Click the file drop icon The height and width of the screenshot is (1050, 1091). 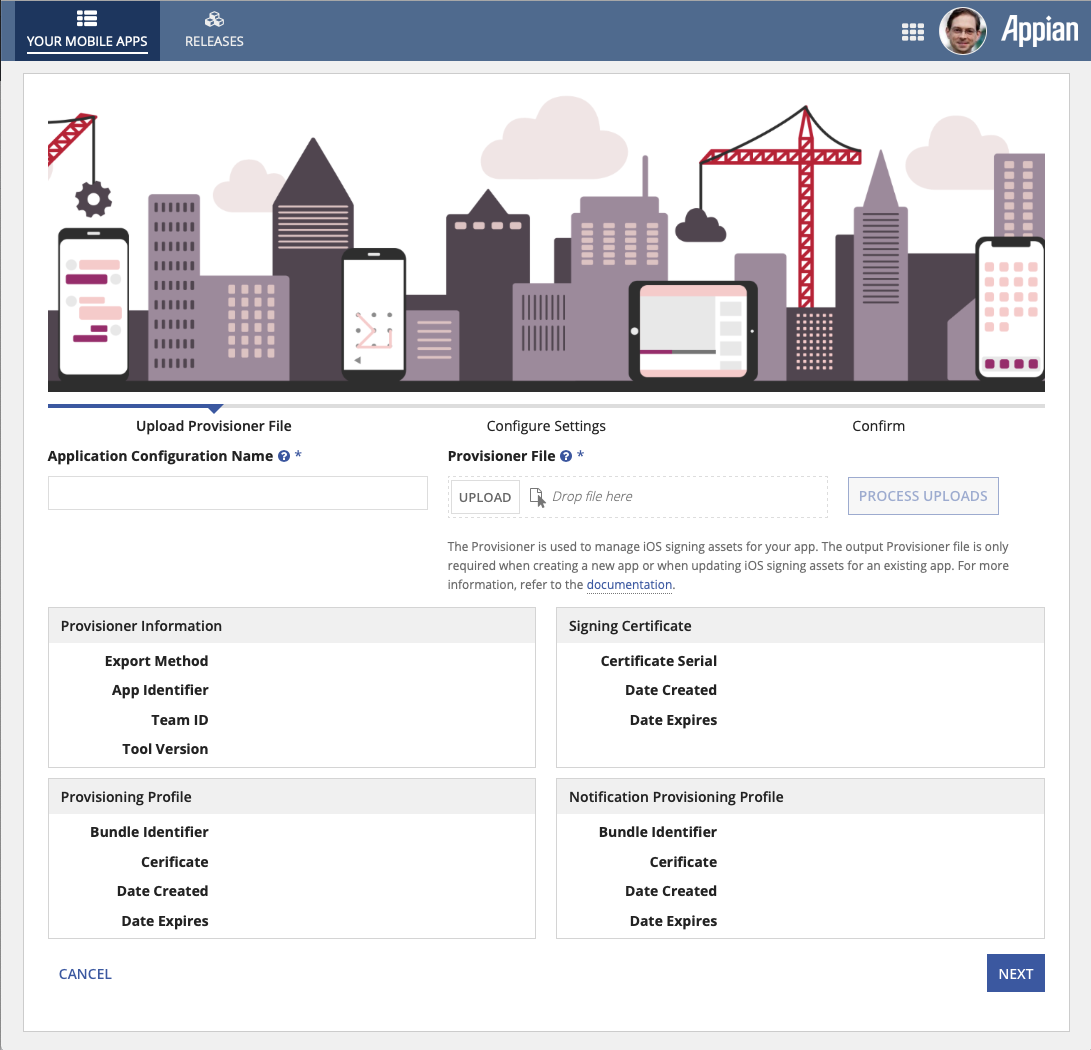pos(537,497)
